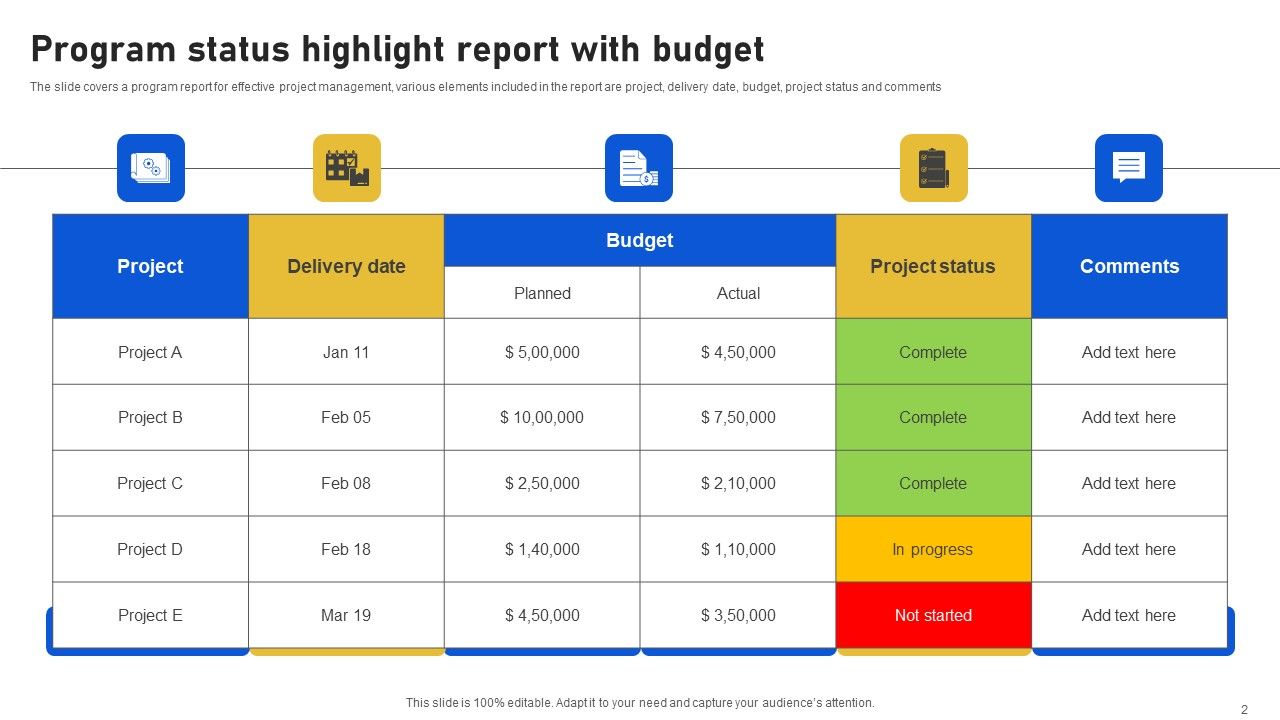Click actual budget $ 3,50,000

738,615
